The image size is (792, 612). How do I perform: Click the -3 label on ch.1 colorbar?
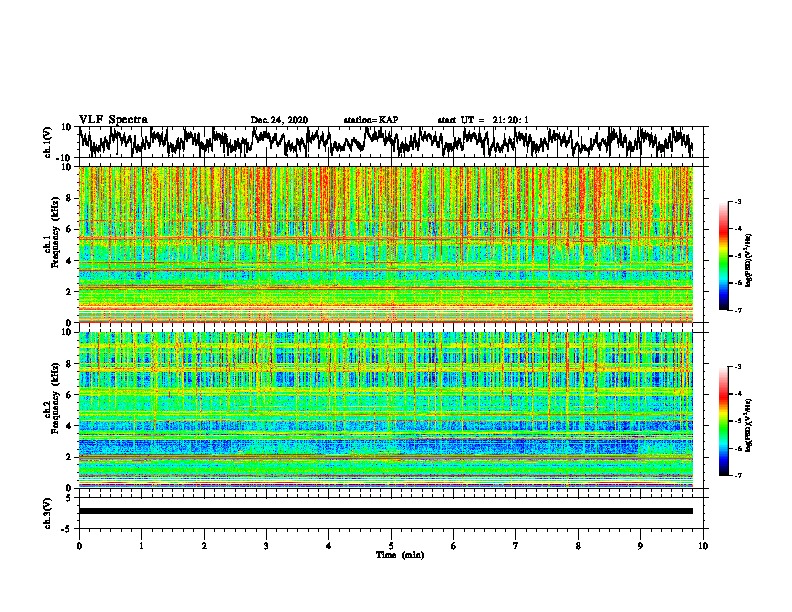(737, 201)
